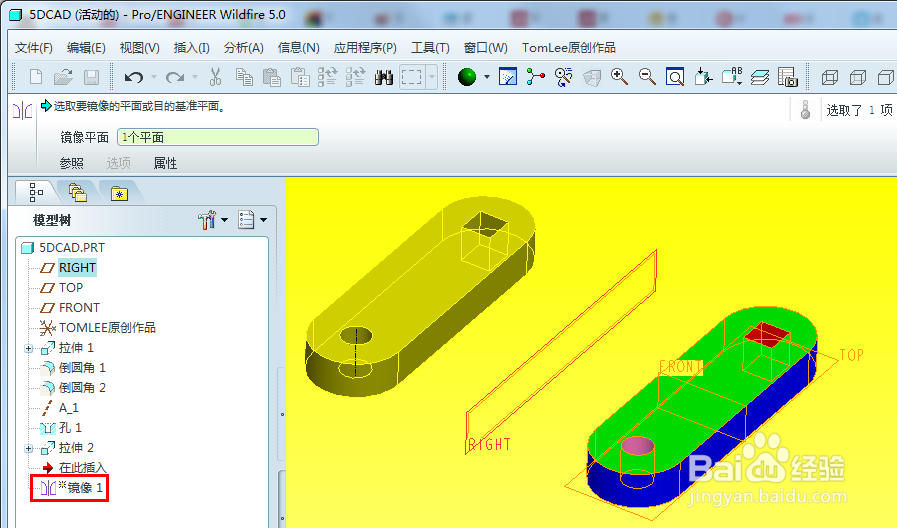897x528 pixels.
Task: Redo the last undone action
Action: pyautogui.click(x=175, y=77)
